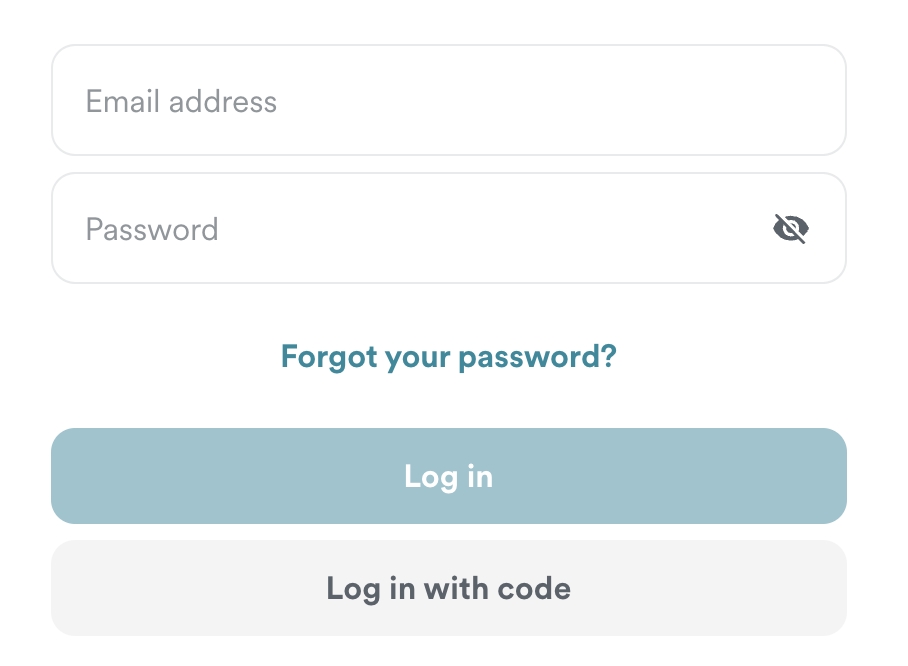Click the Email address input field

pyautogui.click(x=448, y=101)
